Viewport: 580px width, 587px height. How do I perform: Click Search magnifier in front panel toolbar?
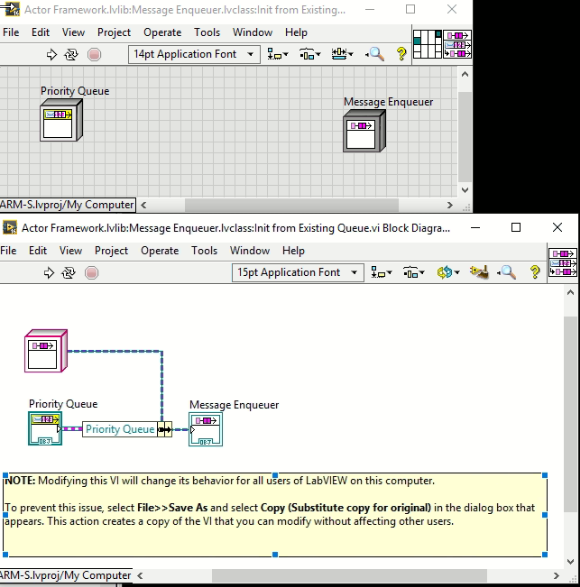tap(375, 55)
